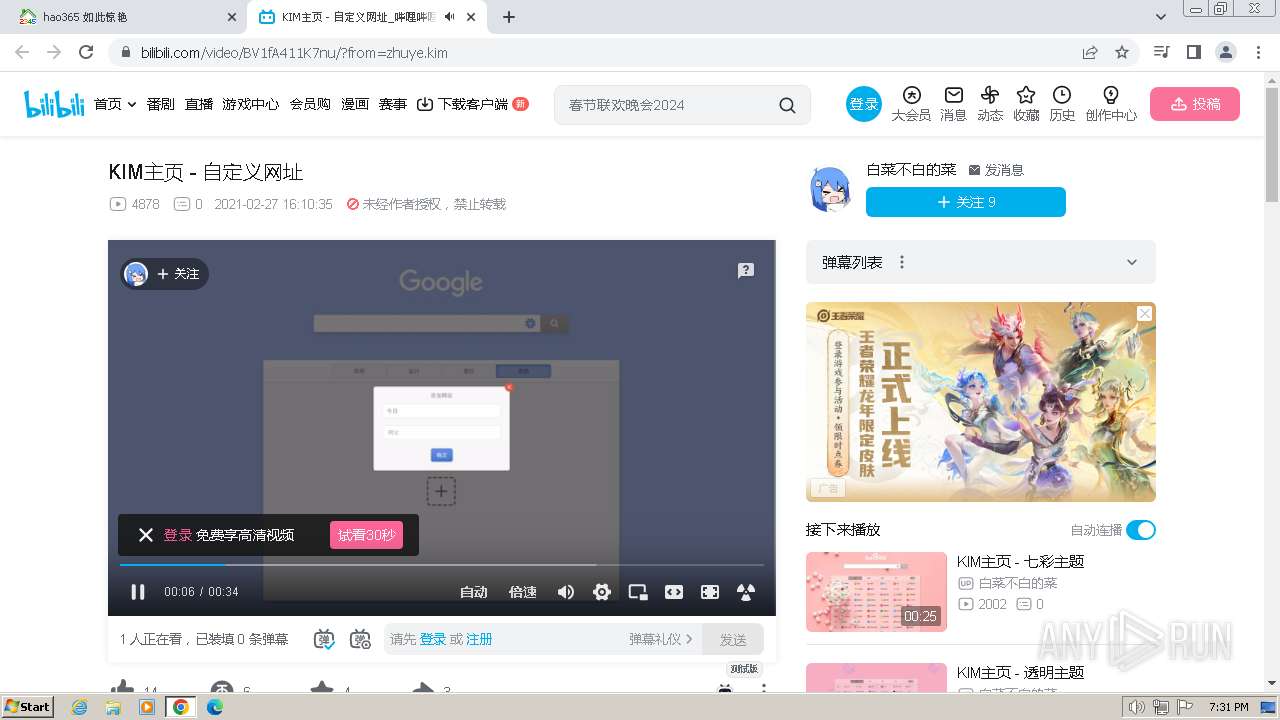Open the 倍速 playback speed menu
The width and height of the screenshot is (1280, 720).
[522, 592]
